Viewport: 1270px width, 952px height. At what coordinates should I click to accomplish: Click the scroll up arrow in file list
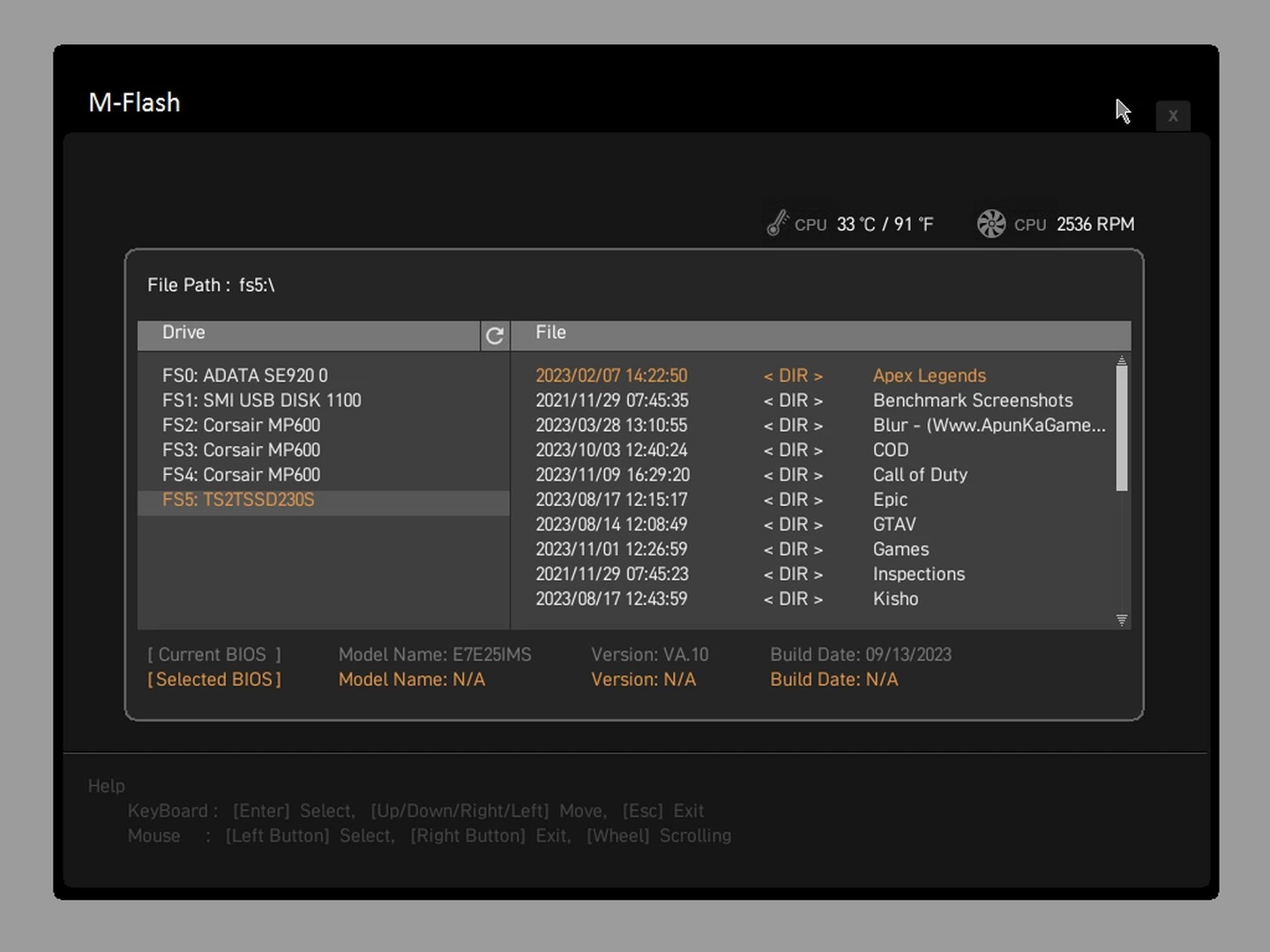click(x=1122, y=361)
